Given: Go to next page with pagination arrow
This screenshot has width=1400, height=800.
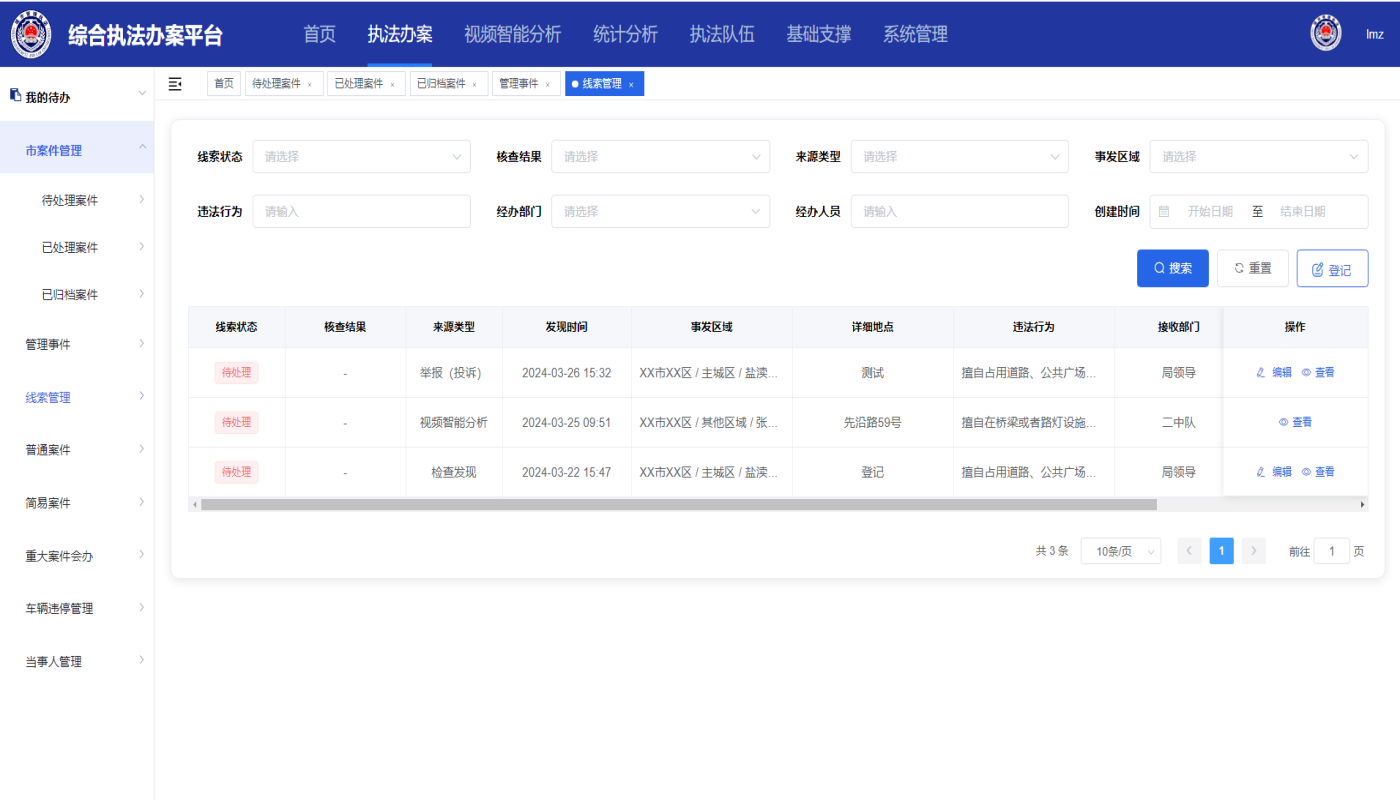Looking at the screenshot, I should click(1254, 551).
